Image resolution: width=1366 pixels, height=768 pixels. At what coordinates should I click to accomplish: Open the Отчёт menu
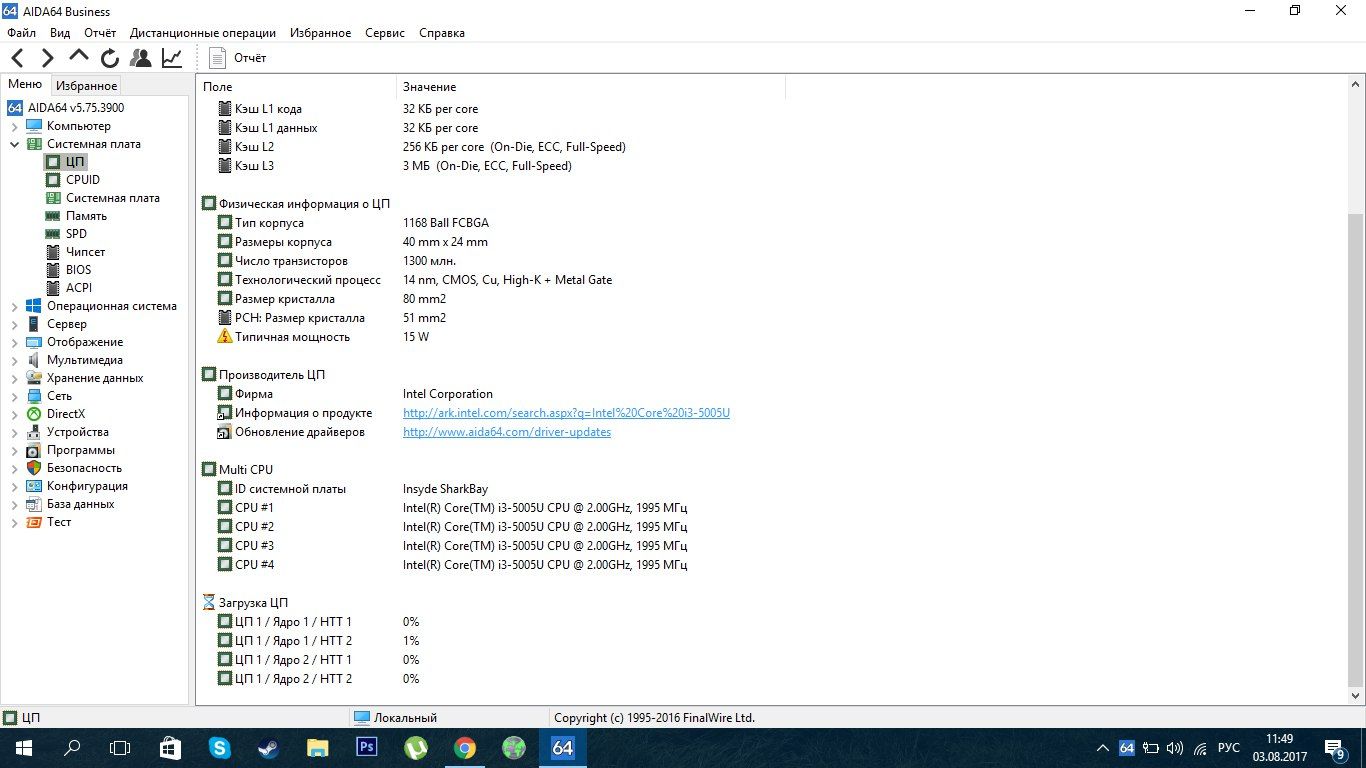100,33
